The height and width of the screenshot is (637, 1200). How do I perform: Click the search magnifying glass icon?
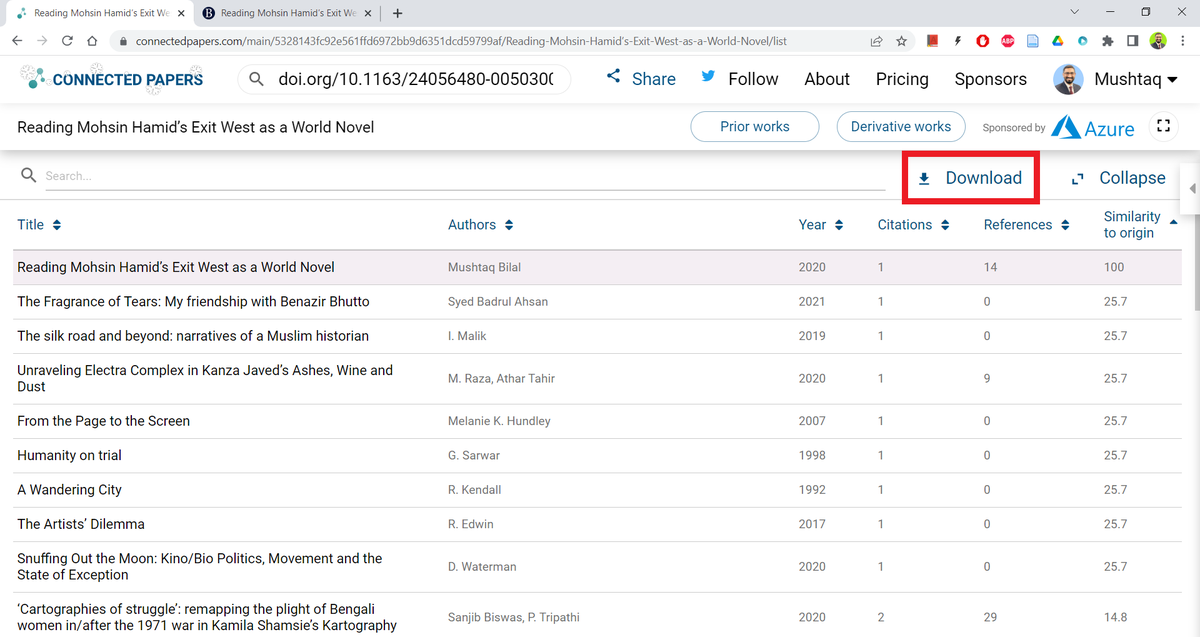(x=26, y=175)
